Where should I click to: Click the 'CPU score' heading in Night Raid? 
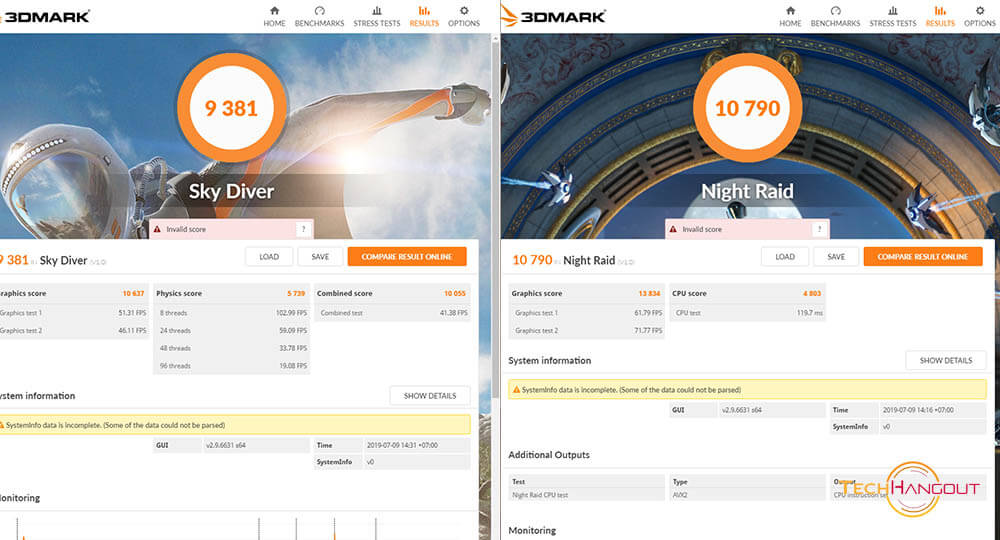689,293
